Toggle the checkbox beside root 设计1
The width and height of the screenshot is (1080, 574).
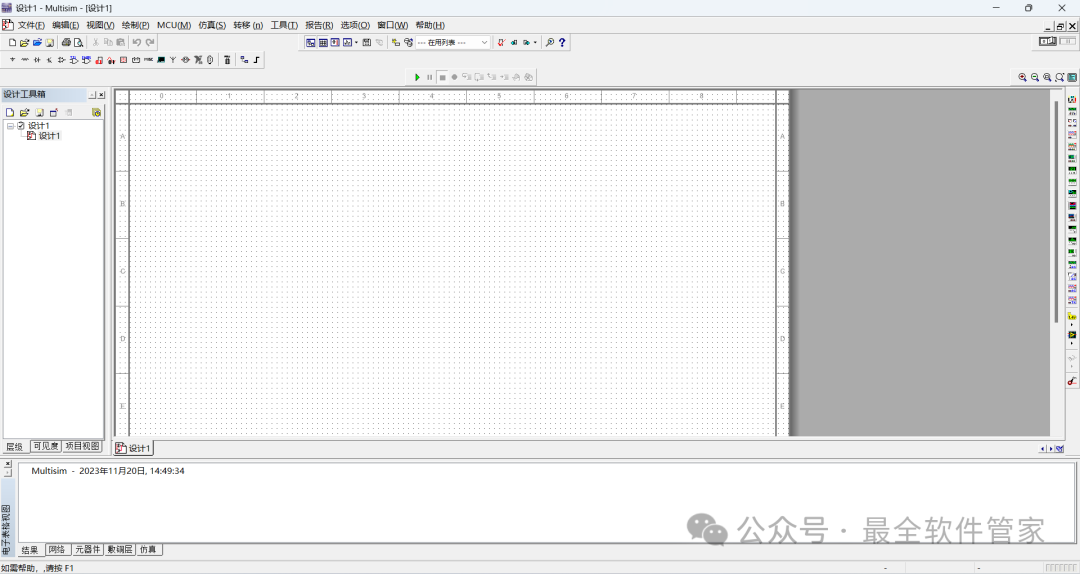(21, 126)
